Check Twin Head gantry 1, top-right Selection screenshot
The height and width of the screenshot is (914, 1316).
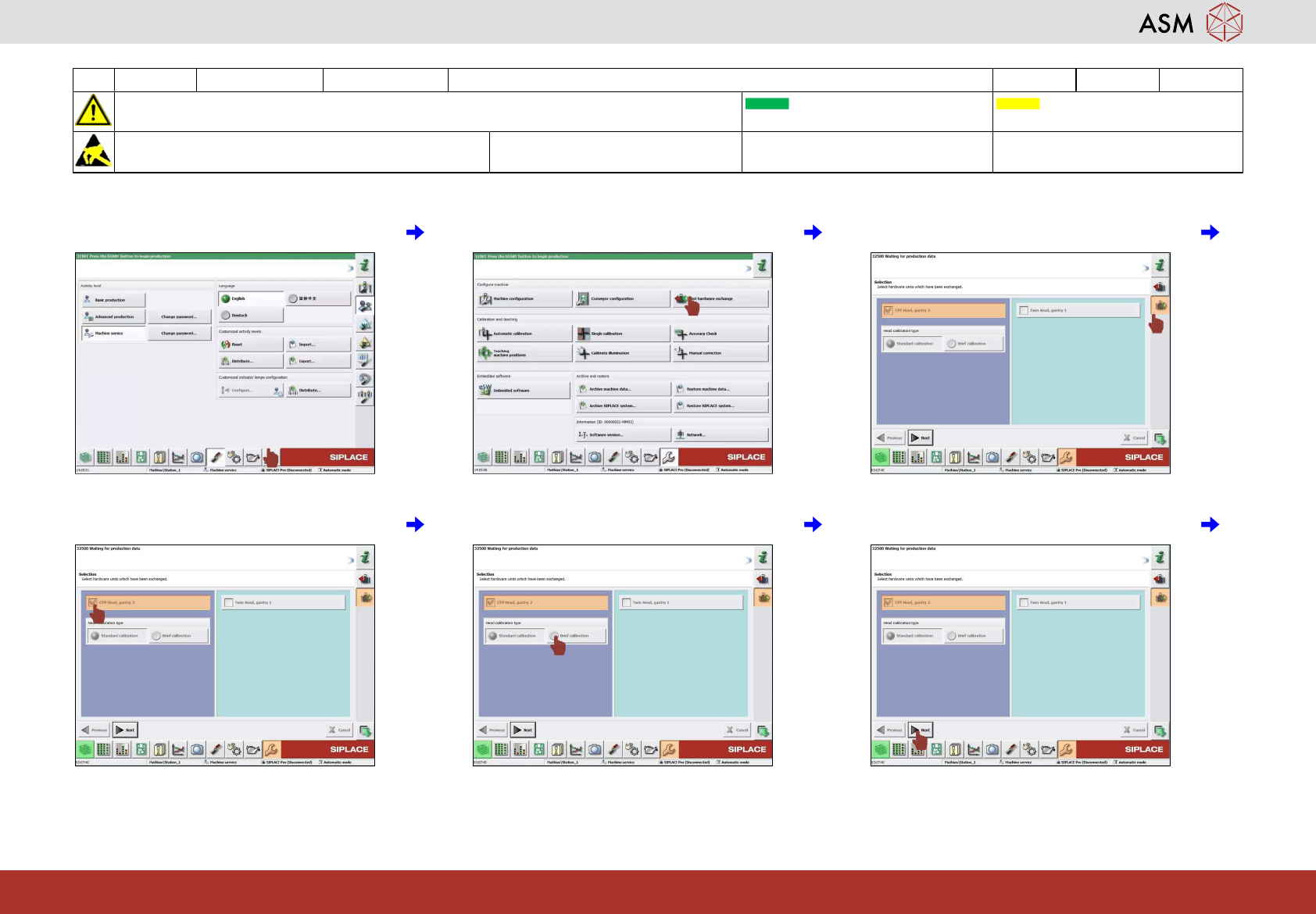click(x=1078, y=310)
